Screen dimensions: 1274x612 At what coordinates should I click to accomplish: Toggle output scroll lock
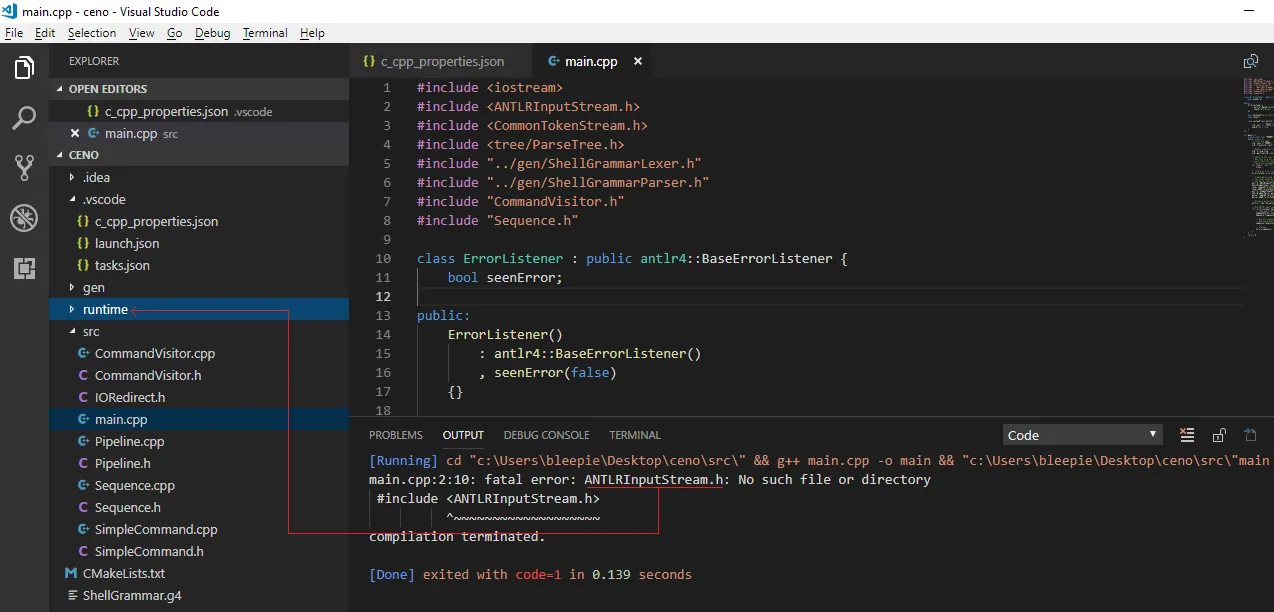1219,435
